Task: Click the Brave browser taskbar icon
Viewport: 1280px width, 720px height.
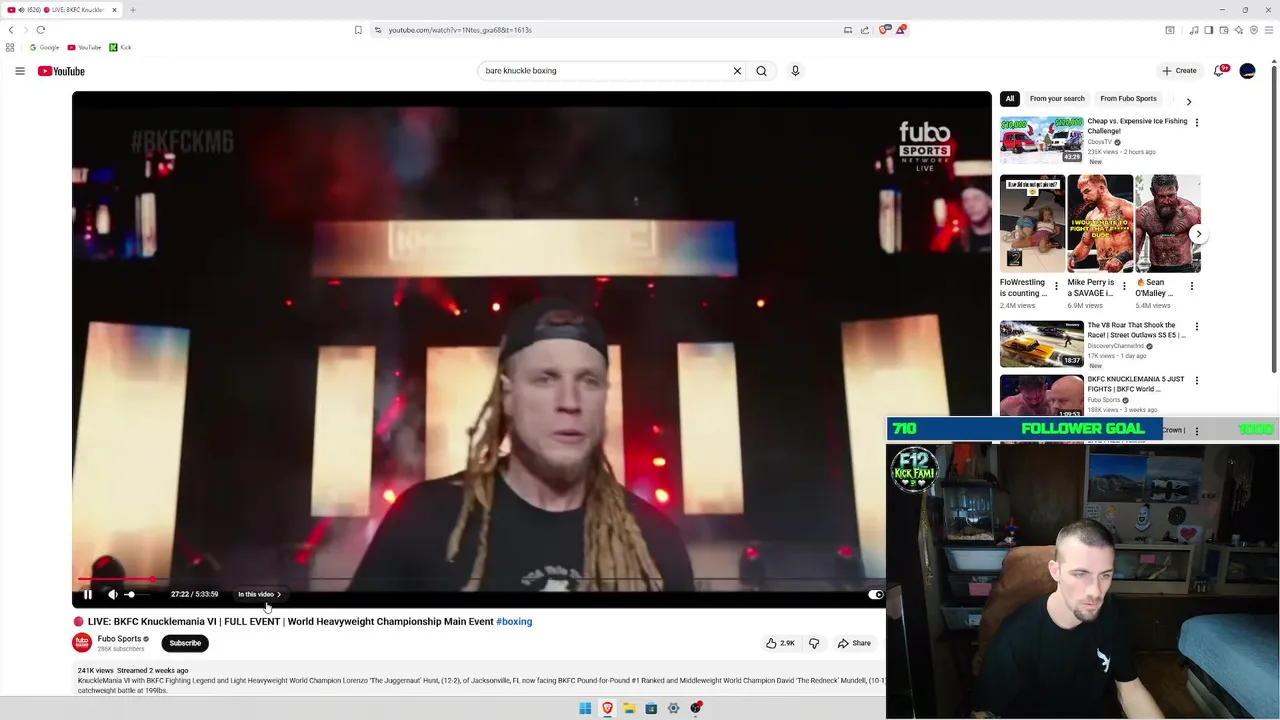Action: click(x=607, y=708)
